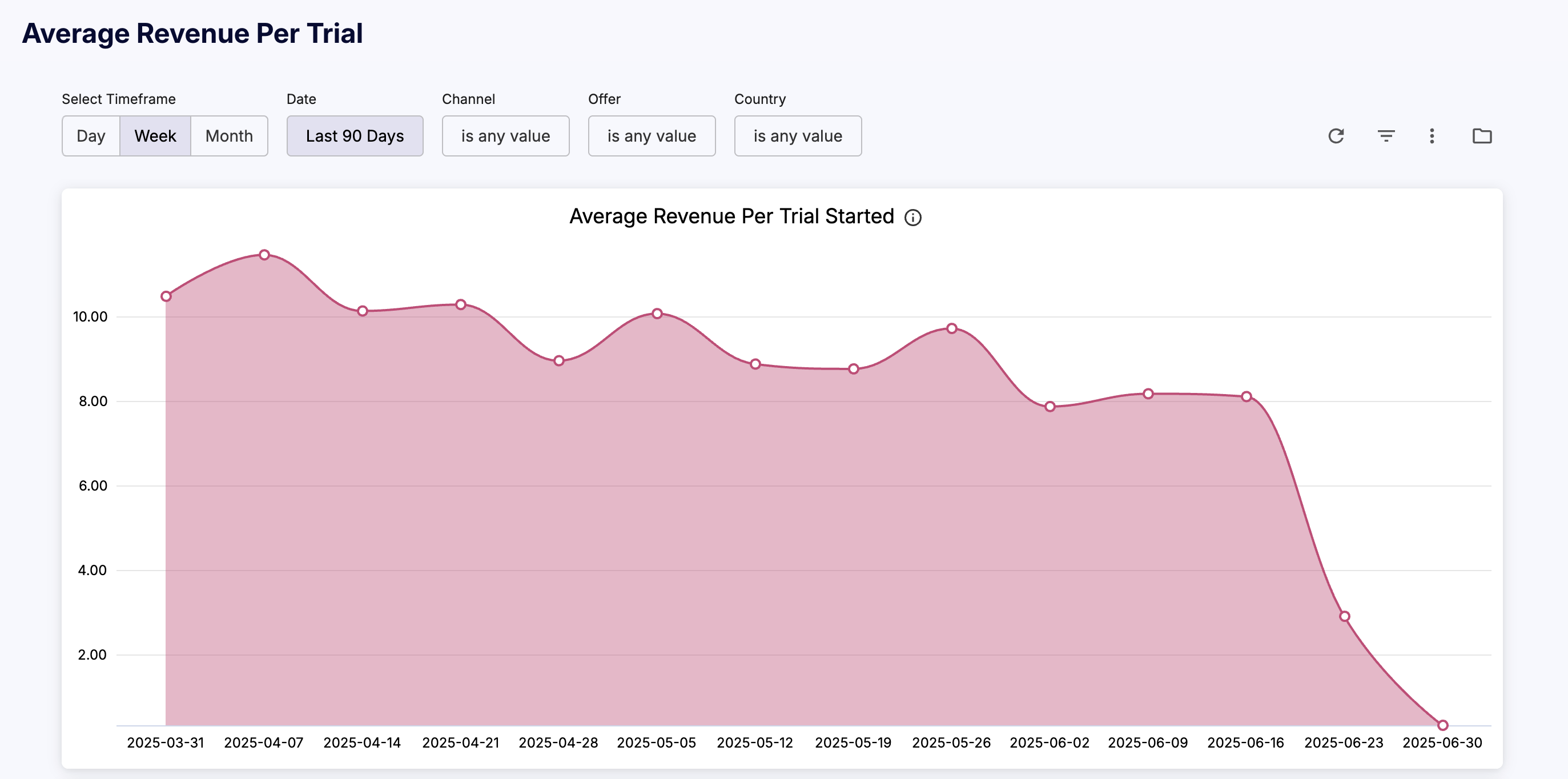Click the 2025-06-16 data point
Viewport: 1568px width, 779px height.
coord(1247,396)
